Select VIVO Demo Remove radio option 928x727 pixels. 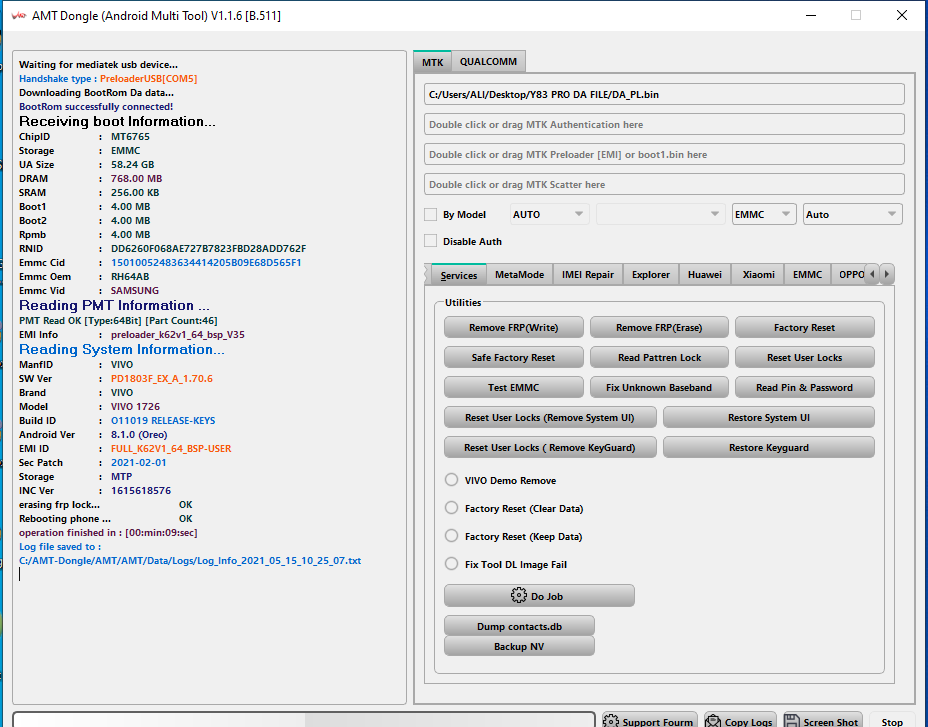click(x=451, y=480)
